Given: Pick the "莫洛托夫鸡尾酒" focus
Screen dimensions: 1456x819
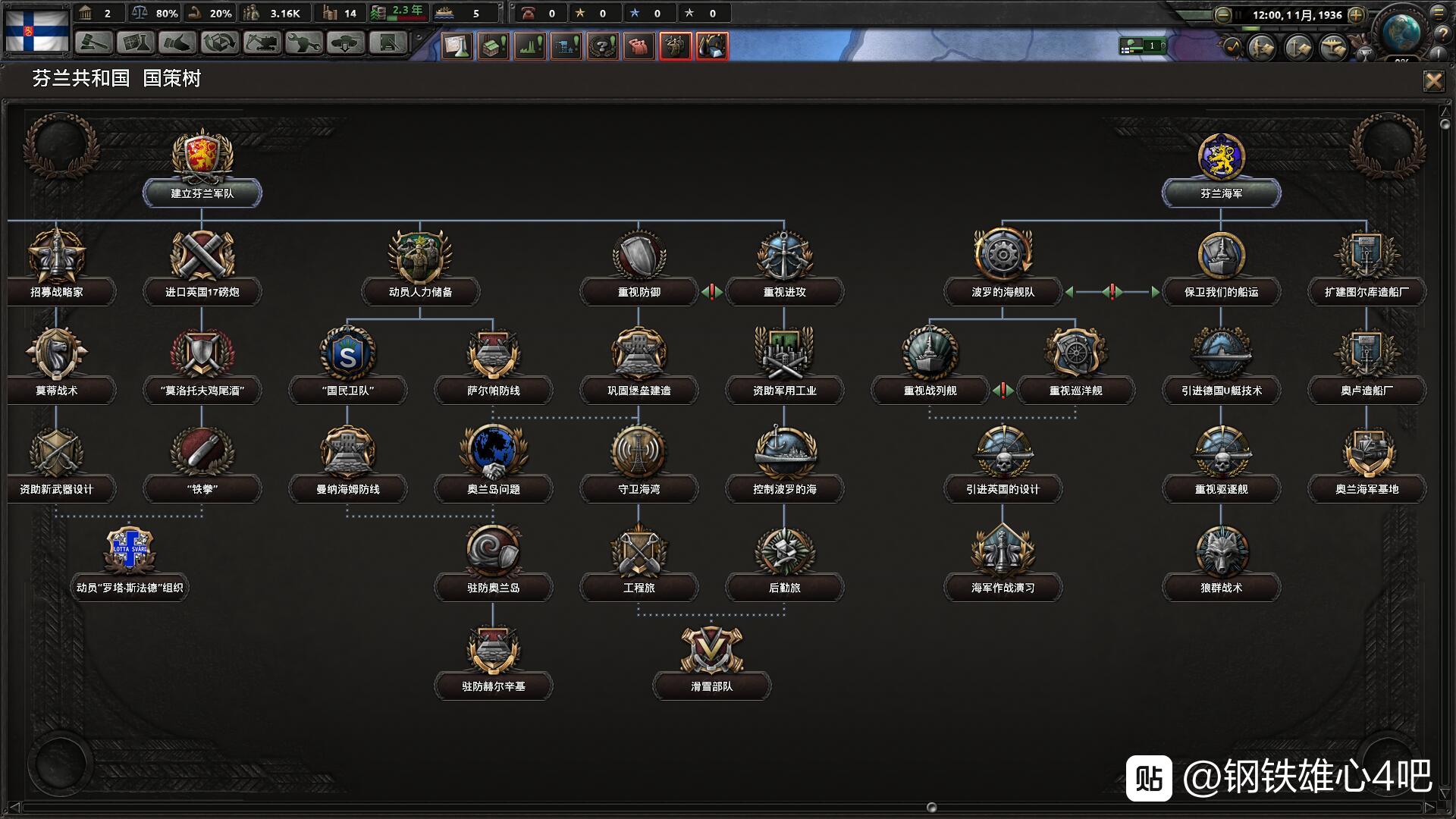Looking at the screenshot, I should pyautogui.click(x=202, y=366).
